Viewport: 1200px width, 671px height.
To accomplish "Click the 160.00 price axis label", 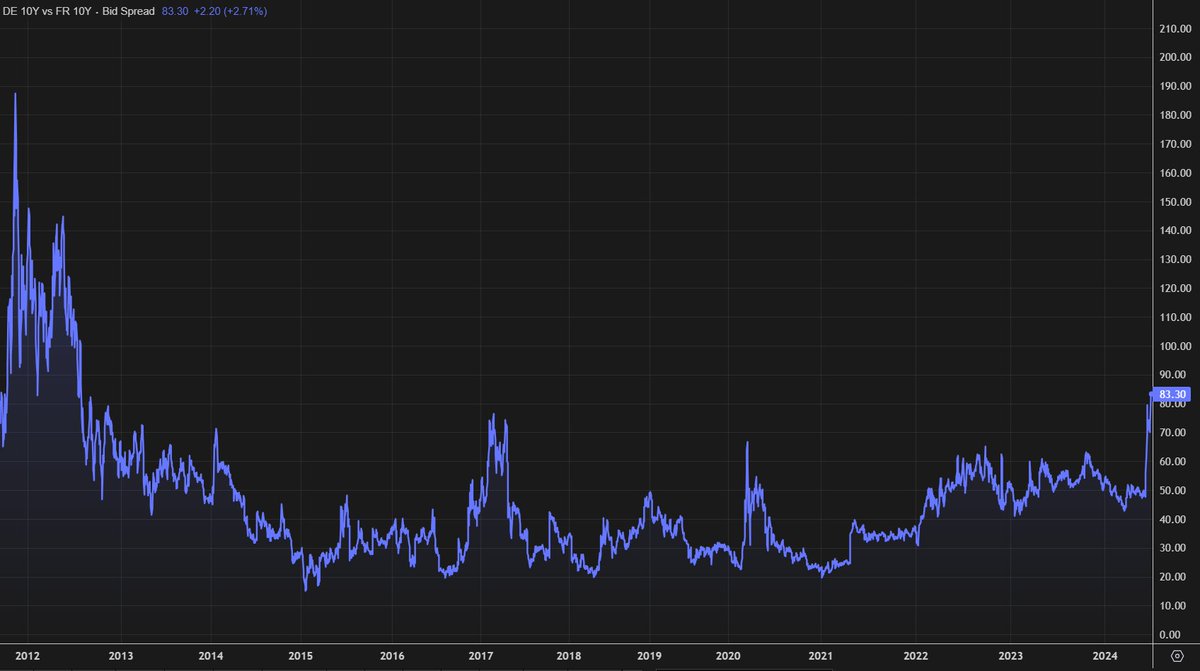I will tap(1173, 173).
